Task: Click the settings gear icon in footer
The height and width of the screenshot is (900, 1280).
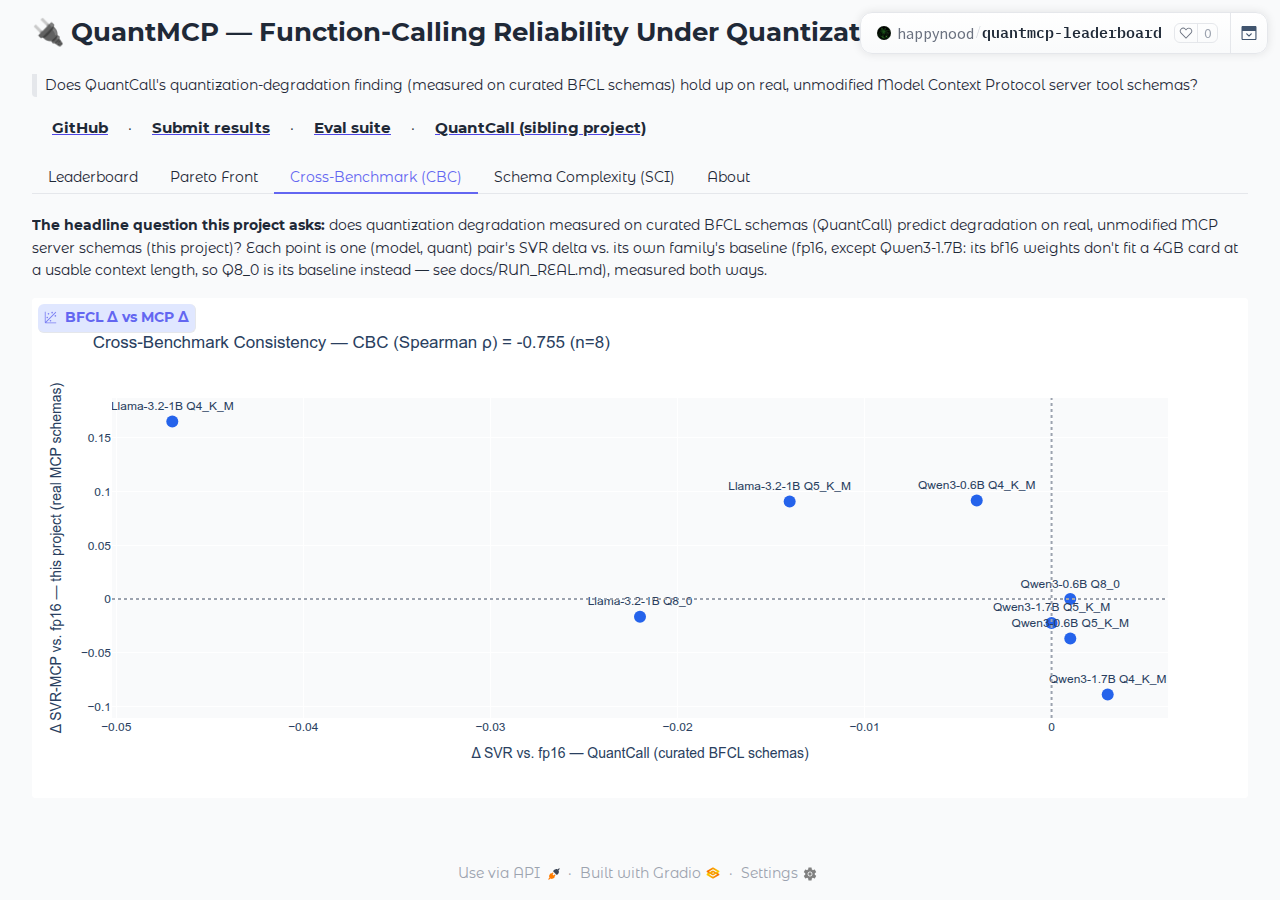Action: coord(810,874)
